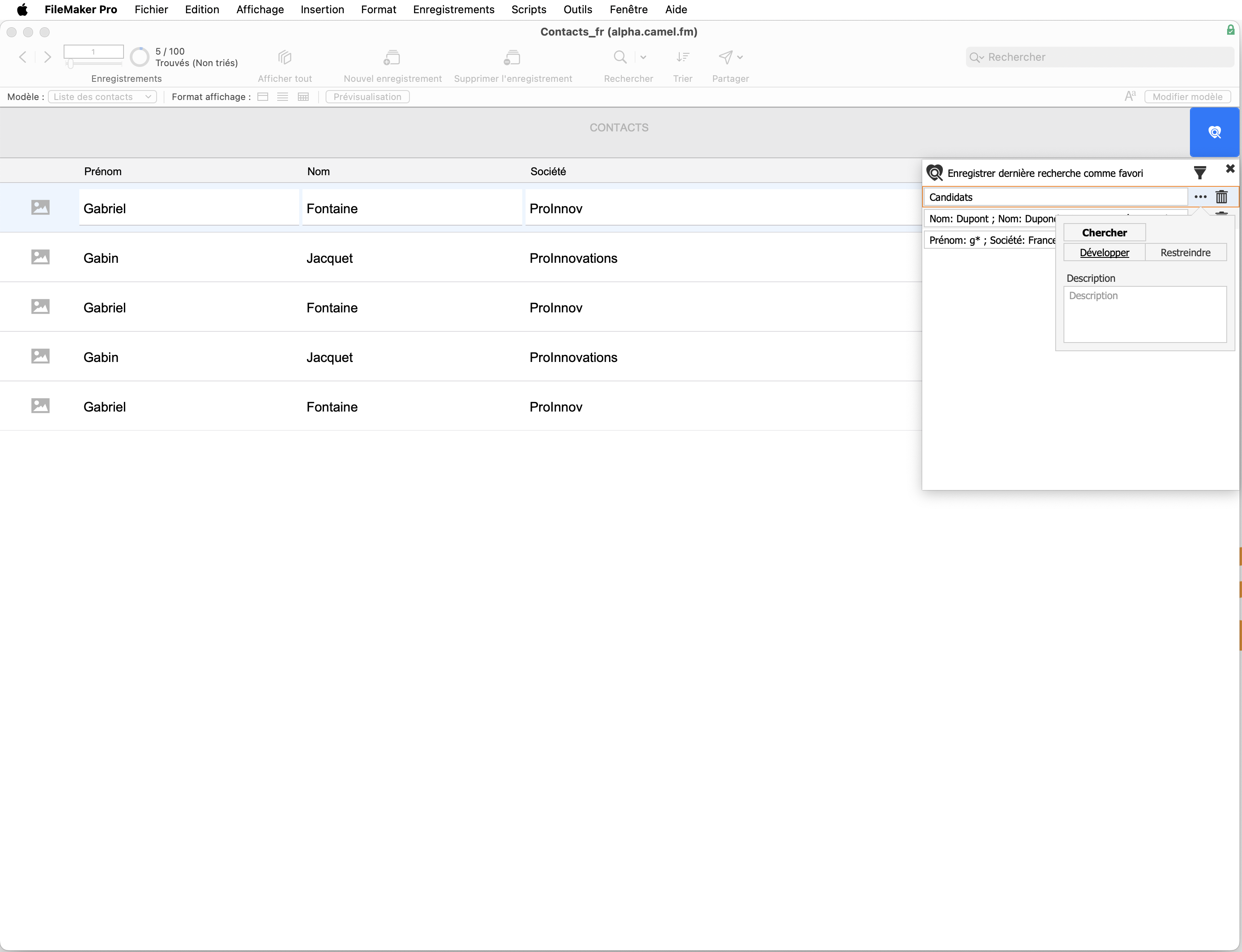
Task: Open the favorite searches blue button
Action: pos(1214,132)
